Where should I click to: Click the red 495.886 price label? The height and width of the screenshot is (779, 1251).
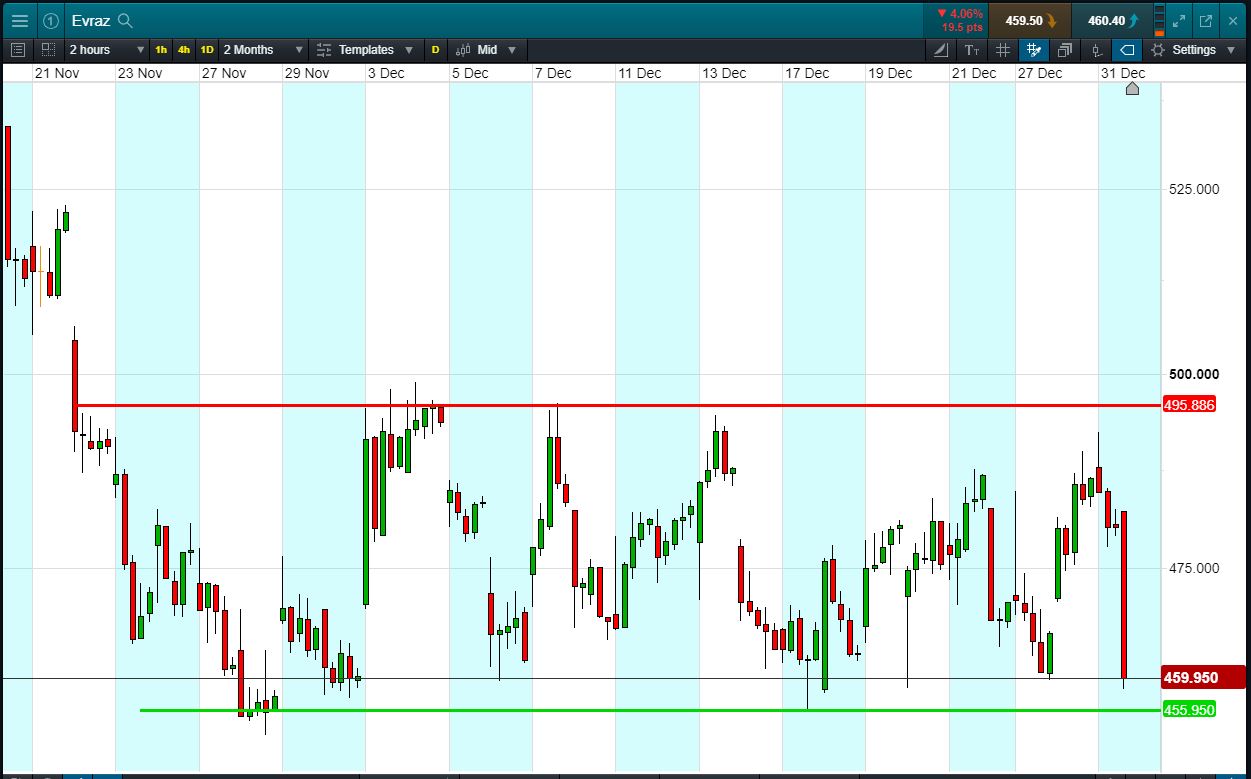[x=1189, y=405]
